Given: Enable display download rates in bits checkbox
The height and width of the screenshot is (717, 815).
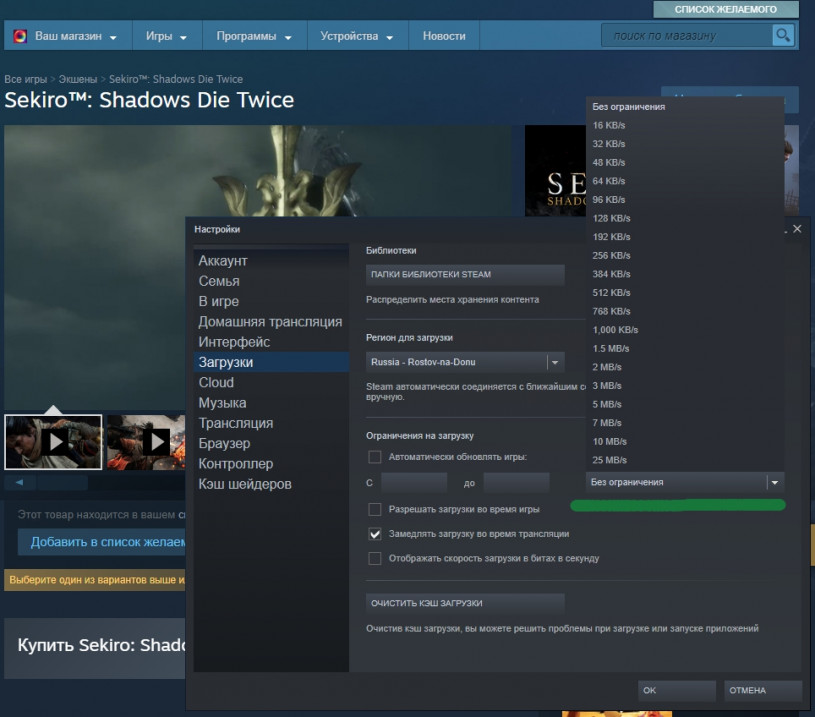Looking at the screenshot, I should click(x=375, y=558).
